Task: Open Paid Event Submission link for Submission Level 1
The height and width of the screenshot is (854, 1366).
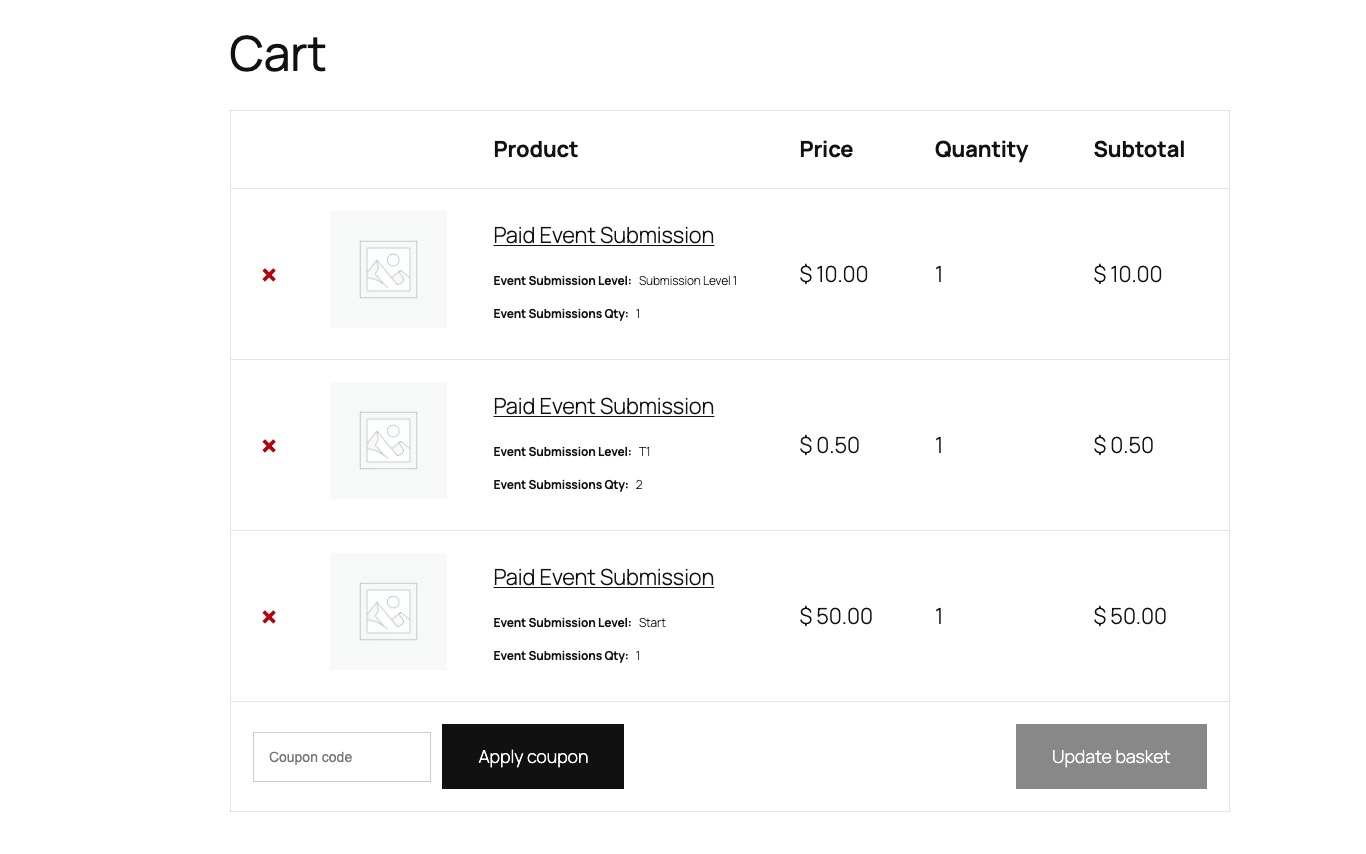Action: coord(603,236)
